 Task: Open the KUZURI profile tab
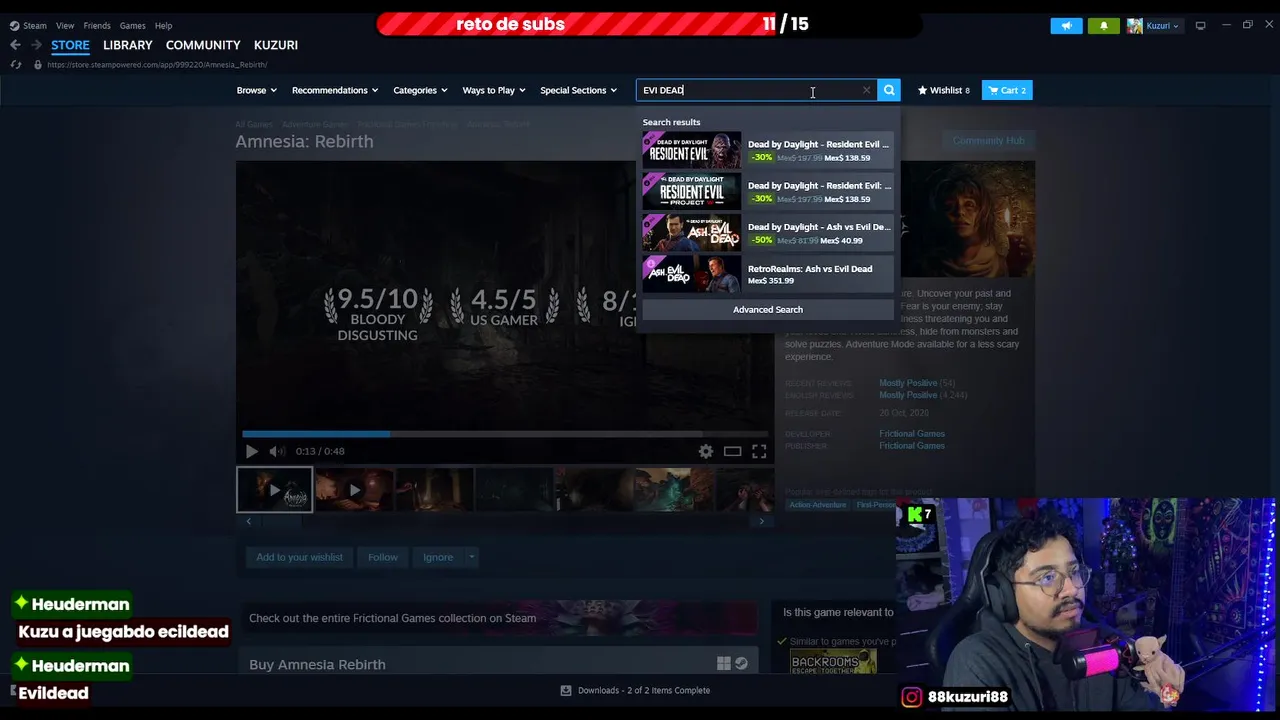tap(276, 45)
